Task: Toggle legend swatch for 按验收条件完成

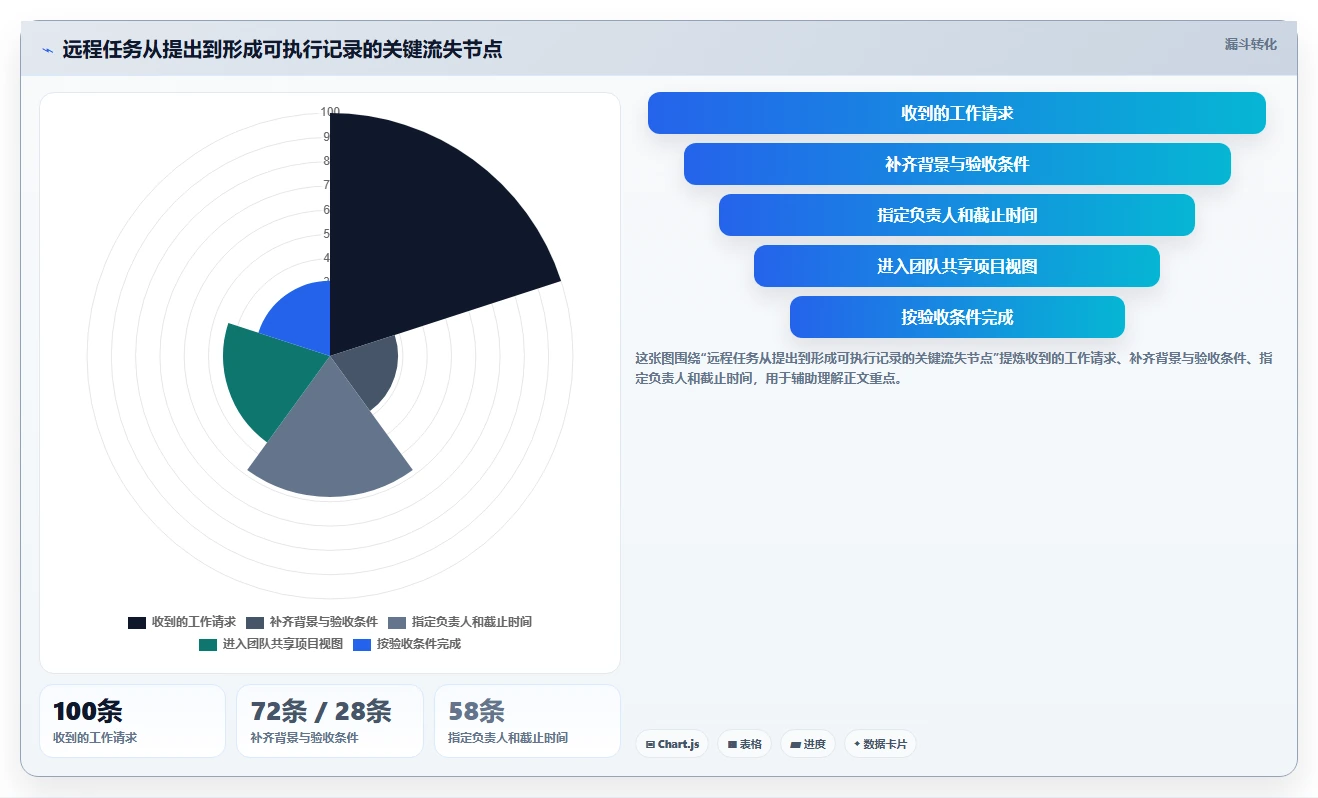Action: [362, 644]
